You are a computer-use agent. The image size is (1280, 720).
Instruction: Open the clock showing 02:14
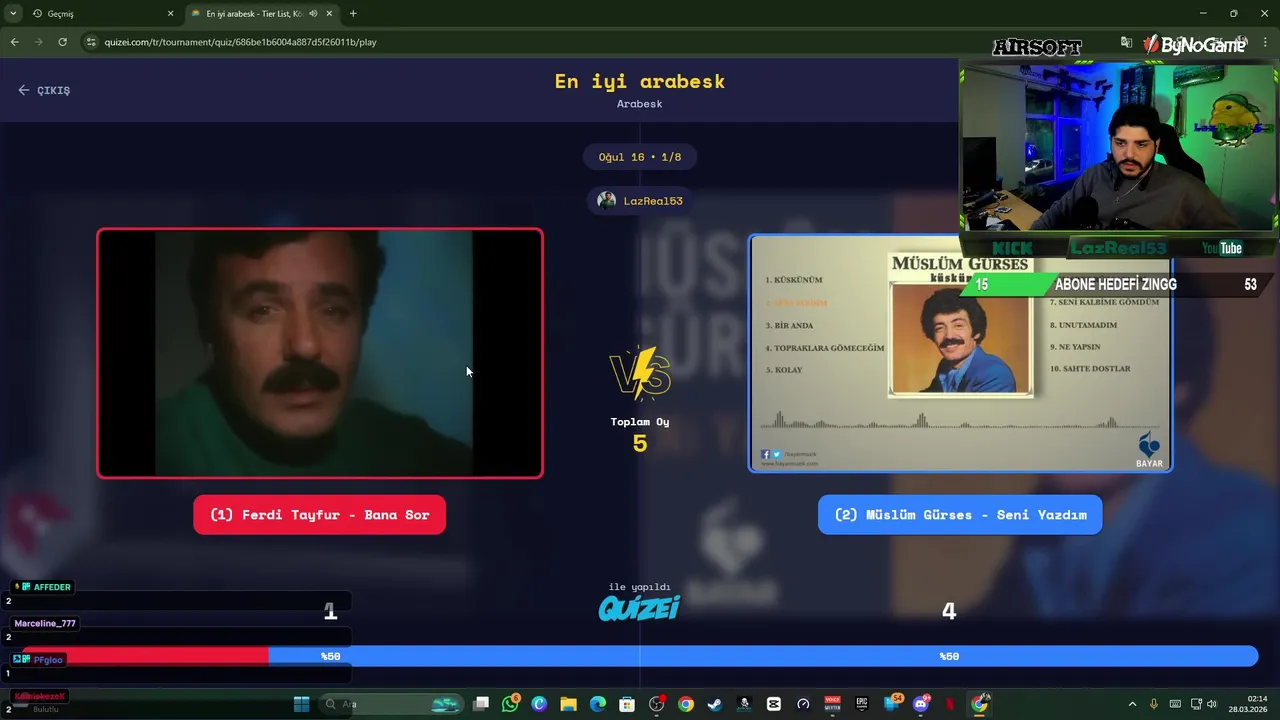pyautogui.click(x=1249, y=704)
